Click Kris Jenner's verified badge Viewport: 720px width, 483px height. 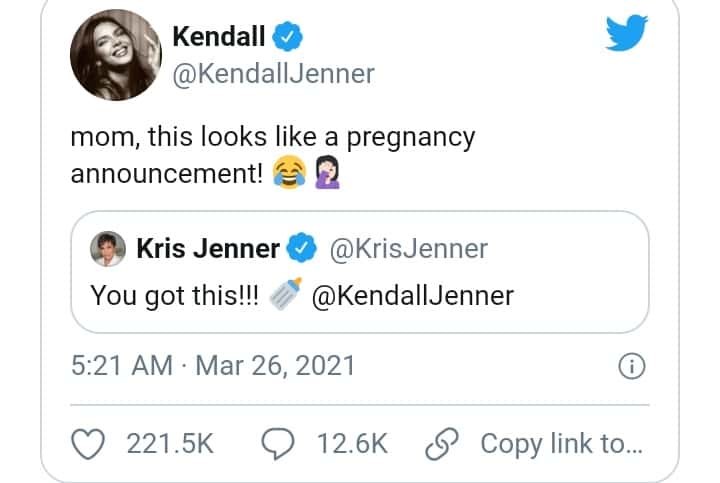pyautogui.click(x=302, y=248)
